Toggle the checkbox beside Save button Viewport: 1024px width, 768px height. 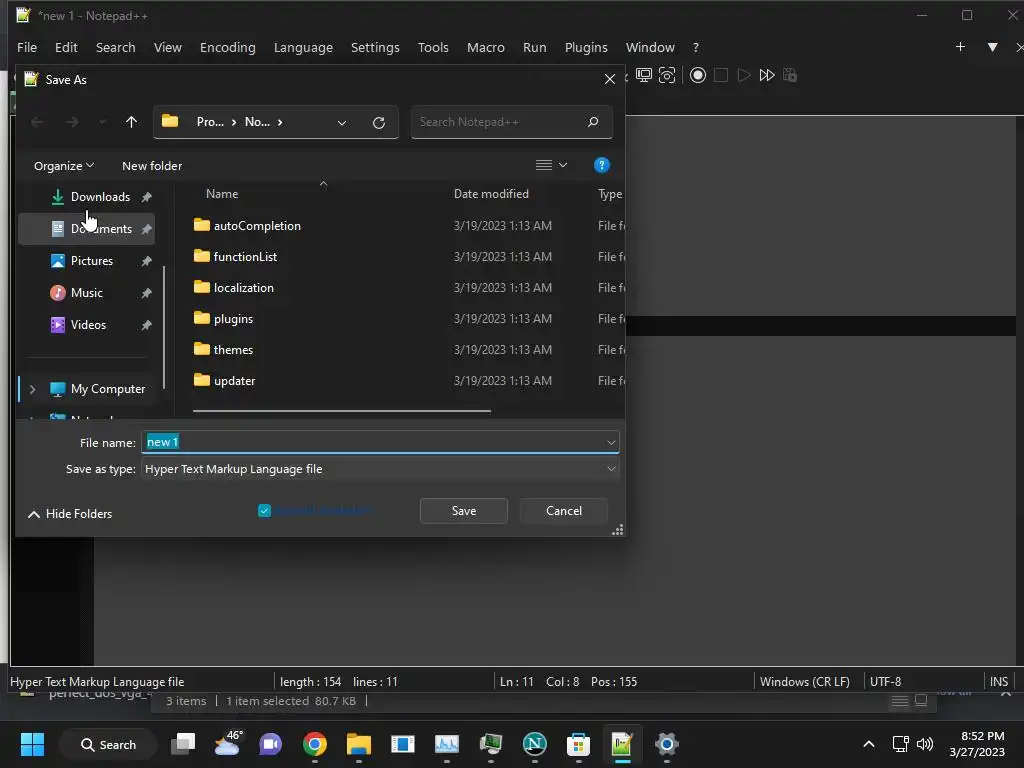[x=264, y=511]
